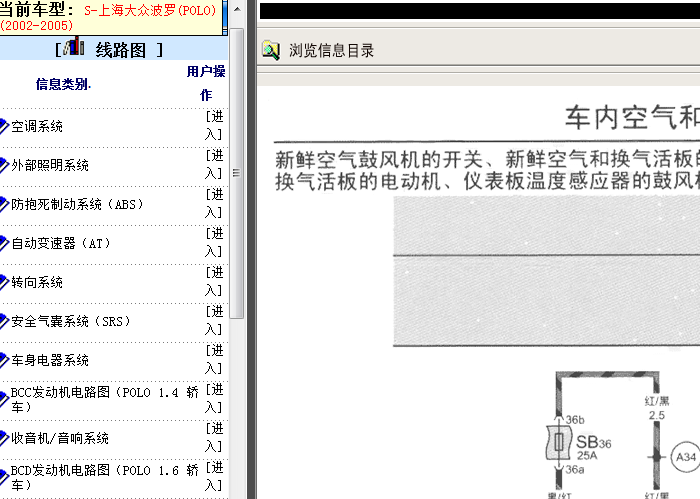This screenshot has height=499, width=700.
Task: Click the current vehicle model S-上海大众波罗(POLO) text
Action: 150,10
